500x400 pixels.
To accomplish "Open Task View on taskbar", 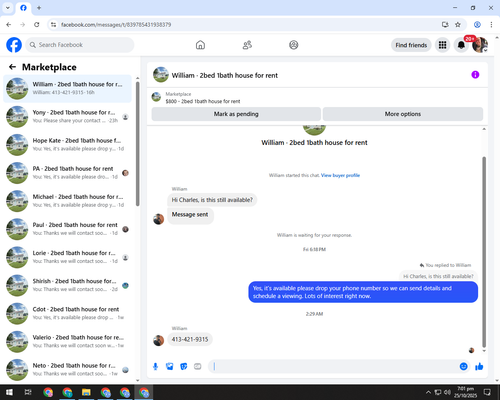I will tap(28, 392).
